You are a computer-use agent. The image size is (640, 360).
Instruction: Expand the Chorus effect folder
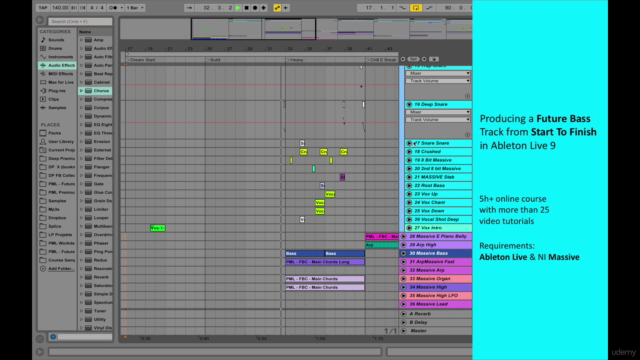click(81, 91)
